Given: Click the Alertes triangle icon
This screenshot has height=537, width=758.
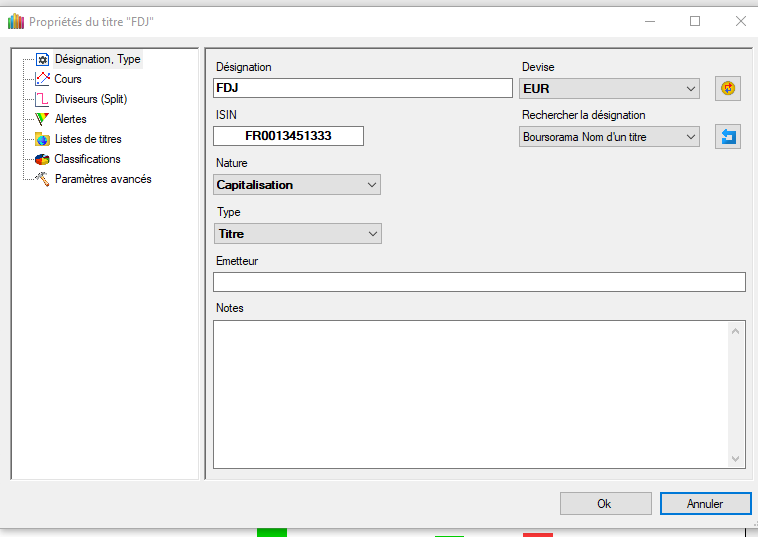Looking at the screenshot, I should click(42, 119).
